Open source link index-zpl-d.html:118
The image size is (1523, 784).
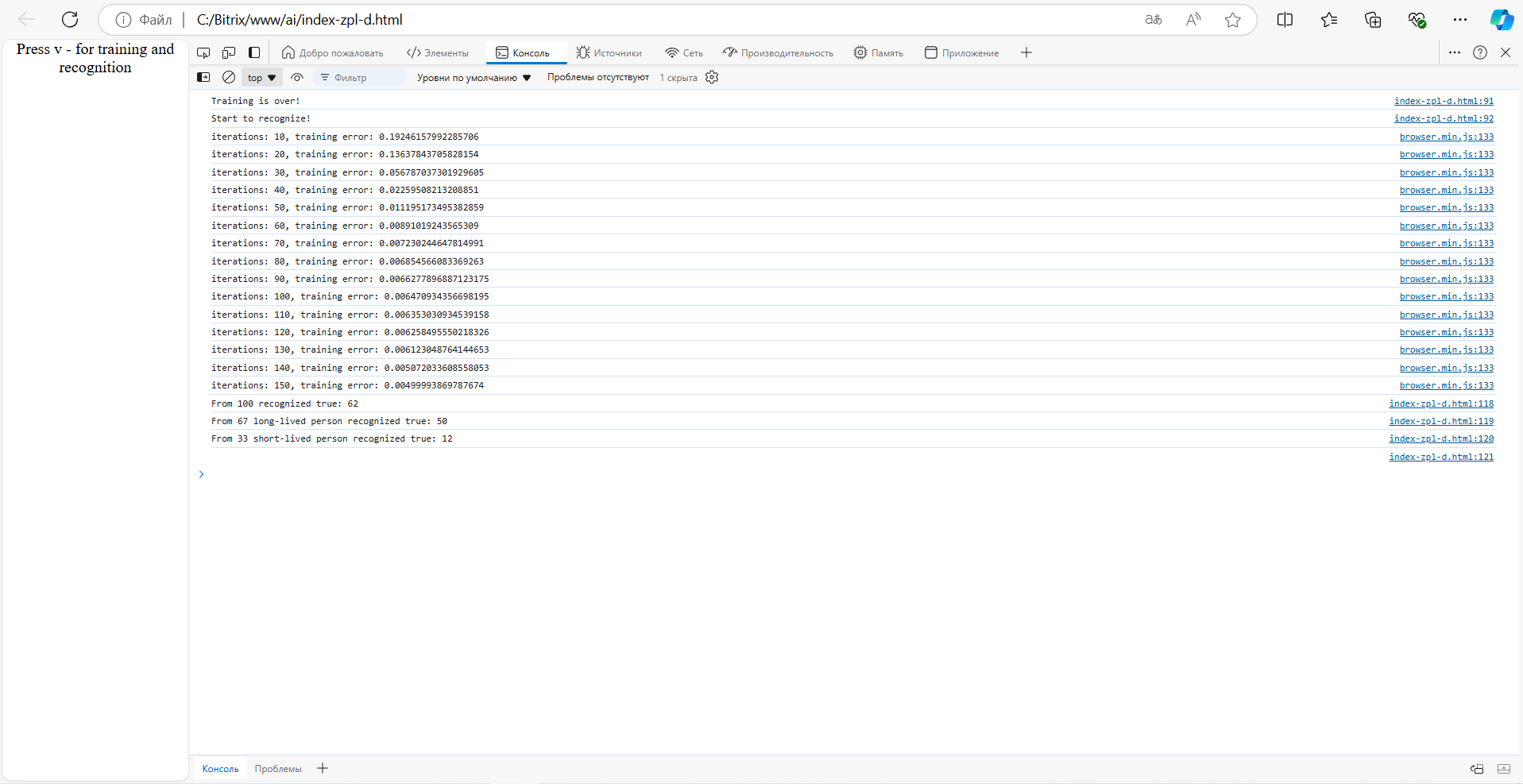(1441, 404)
